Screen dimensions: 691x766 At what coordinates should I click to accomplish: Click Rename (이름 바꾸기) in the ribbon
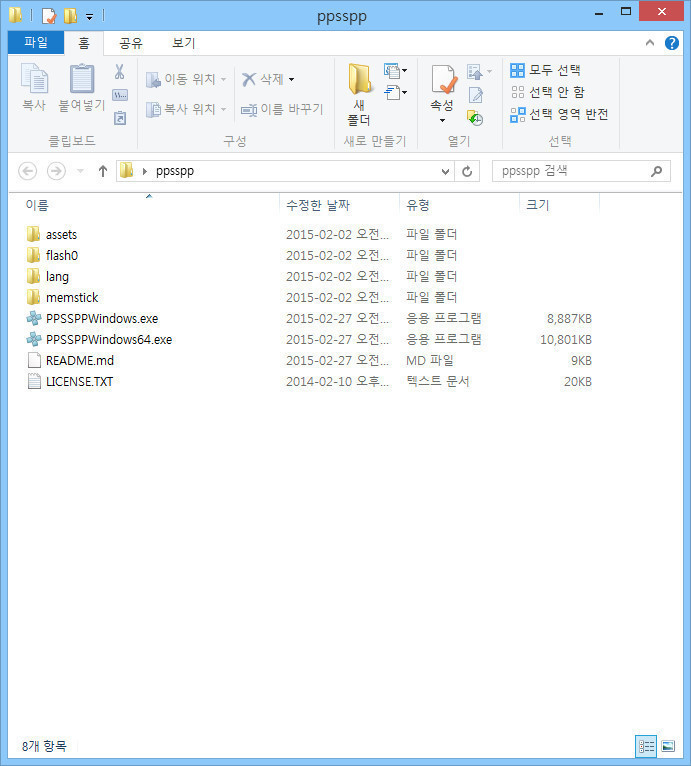pos(282,109)
